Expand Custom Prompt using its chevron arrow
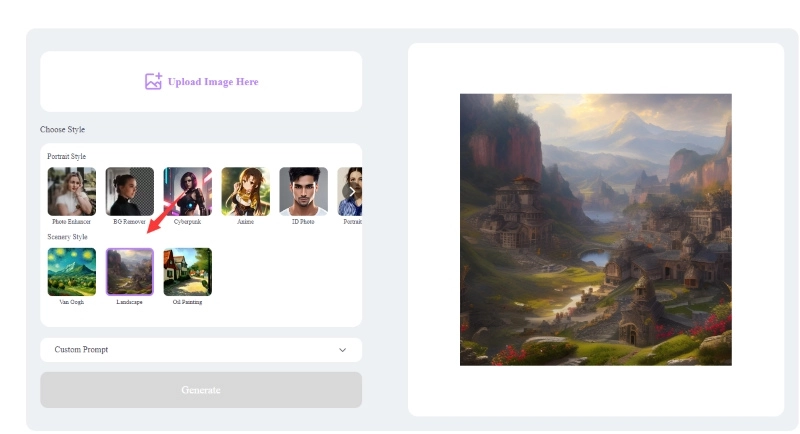 (x=342, y=350)
